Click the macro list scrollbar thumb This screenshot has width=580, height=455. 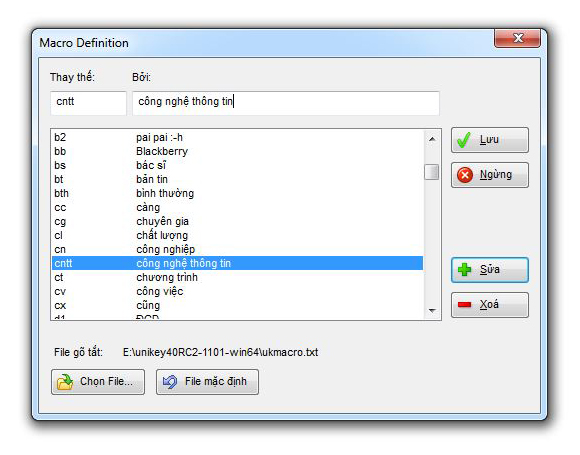[x=432, y=172]
